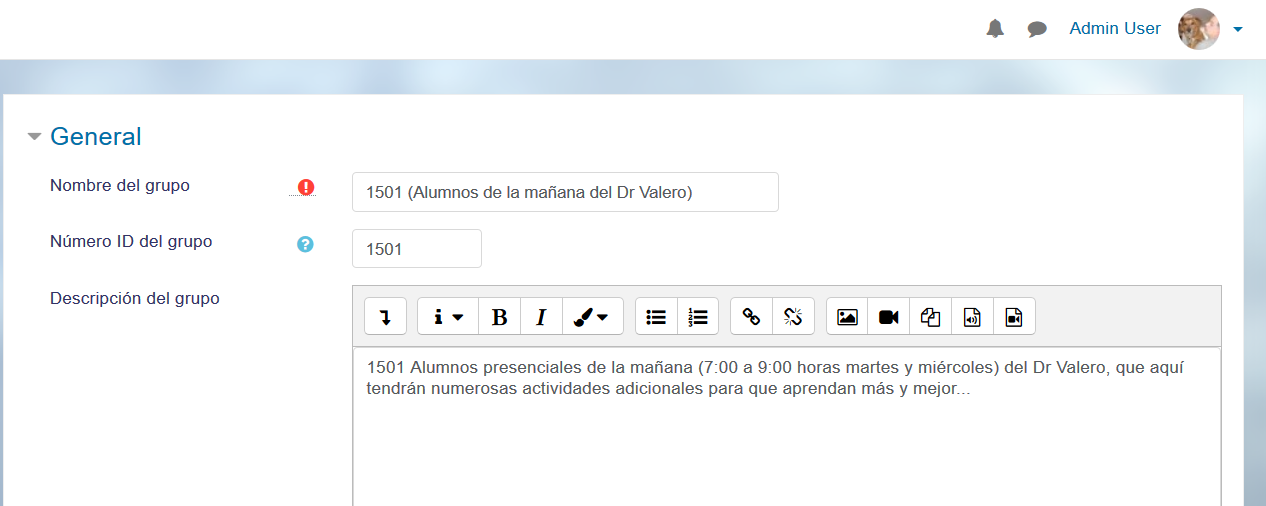Open help for Número ID del grupo
The height and width of the screenshot is (506, 1266).
tap(306, 243)
